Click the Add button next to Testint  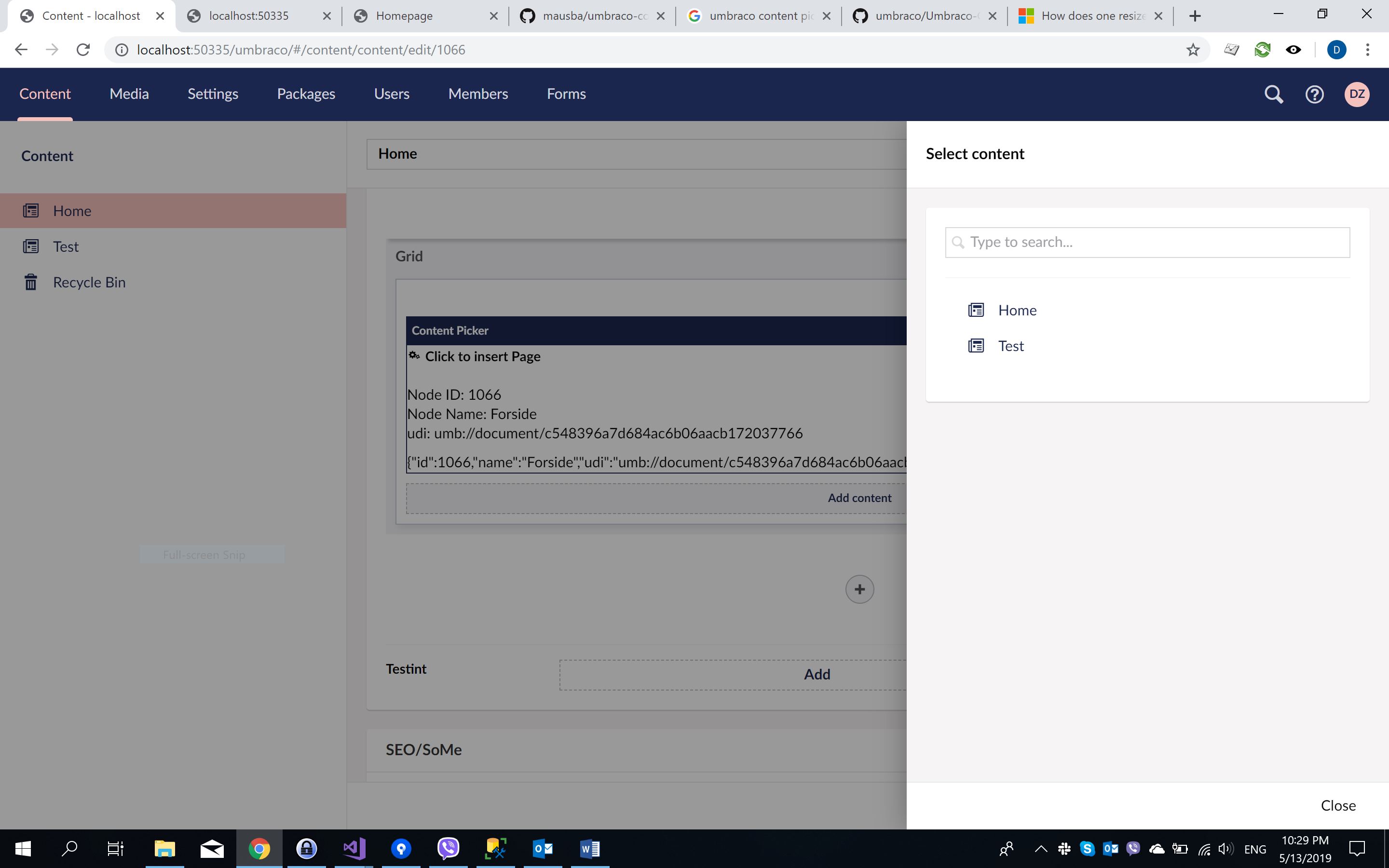click(816, 674)
